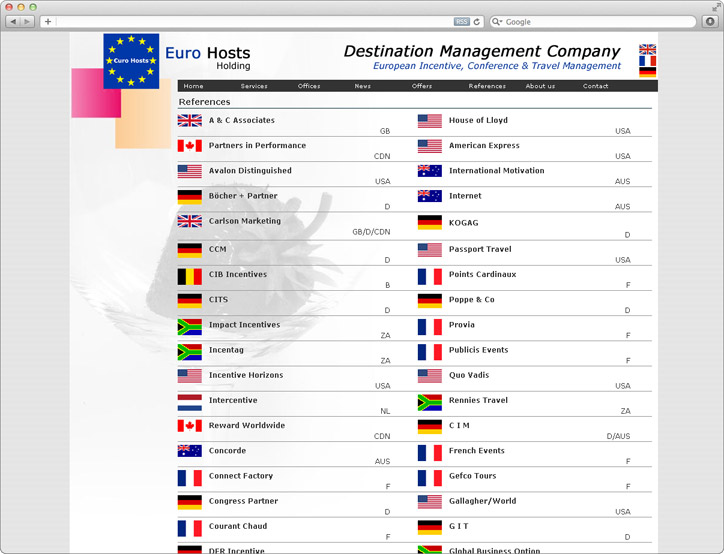Image resolution: width=724 pixels, height=554 pixels.
Task: Click the downloads button right of search field
Action: coord(710,22)
